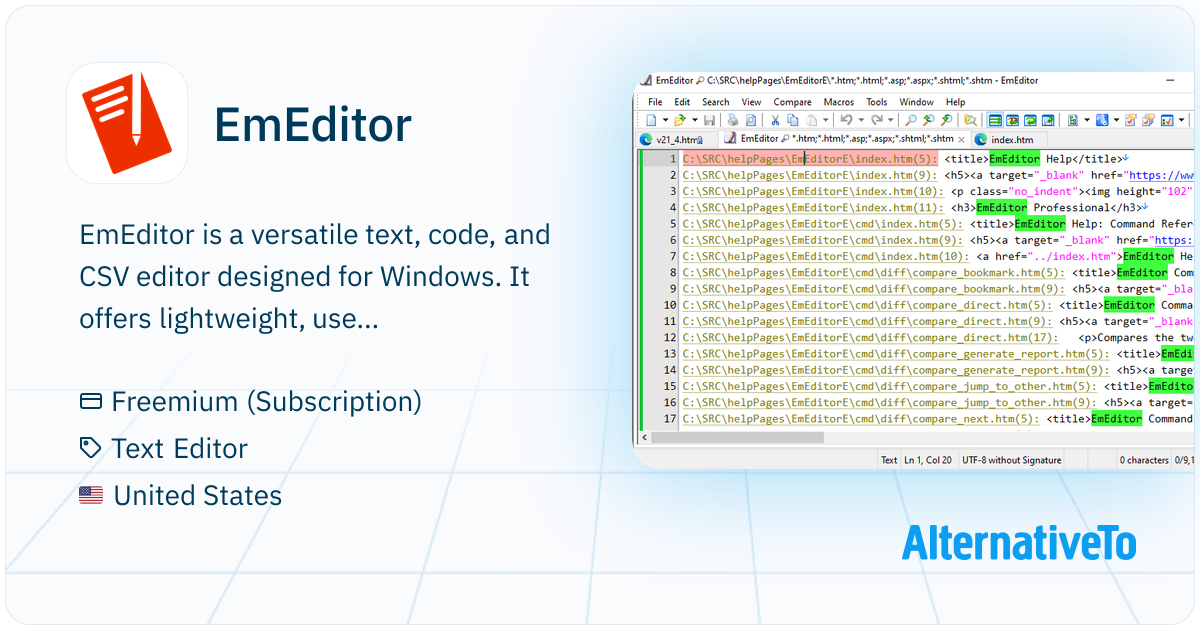
Task: Open the File menu
Action: (655, 102)
